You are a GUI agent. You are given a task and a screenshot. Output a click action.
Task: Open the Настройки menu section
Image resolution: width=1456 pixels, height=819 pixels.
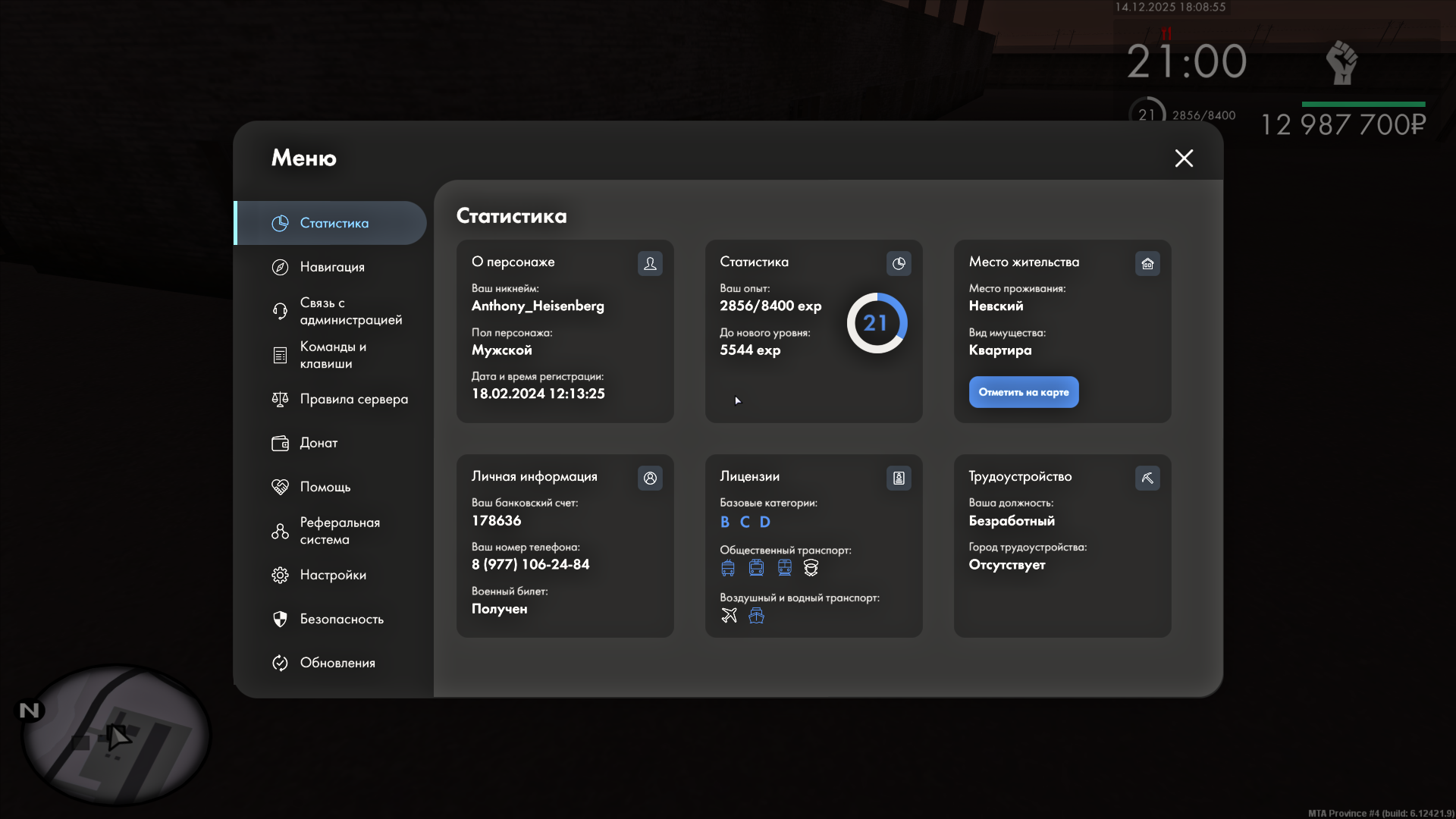click(x=332, y=575)
